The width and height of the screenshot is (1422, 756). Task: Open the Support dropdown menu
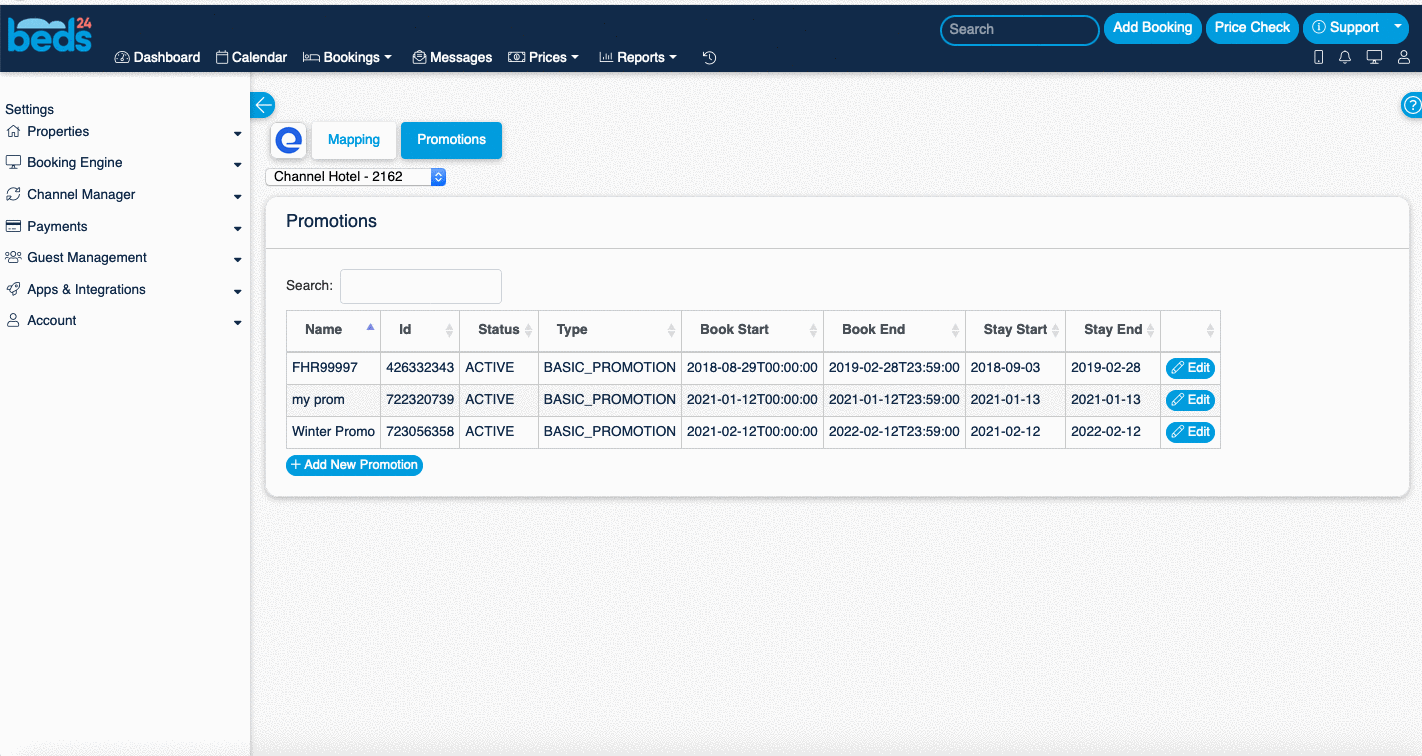coord(1355,28)
